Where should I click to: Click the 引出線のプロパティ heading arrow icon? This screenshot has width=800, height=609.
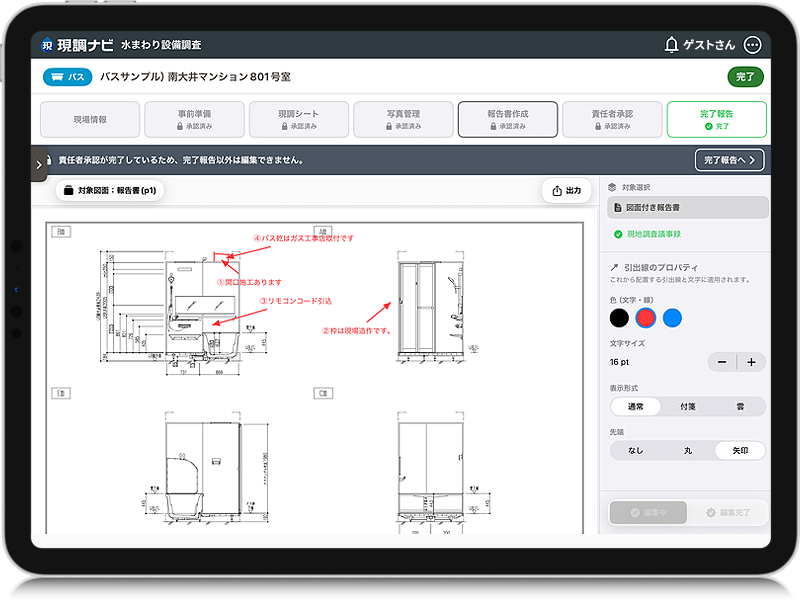click(614, 267)
